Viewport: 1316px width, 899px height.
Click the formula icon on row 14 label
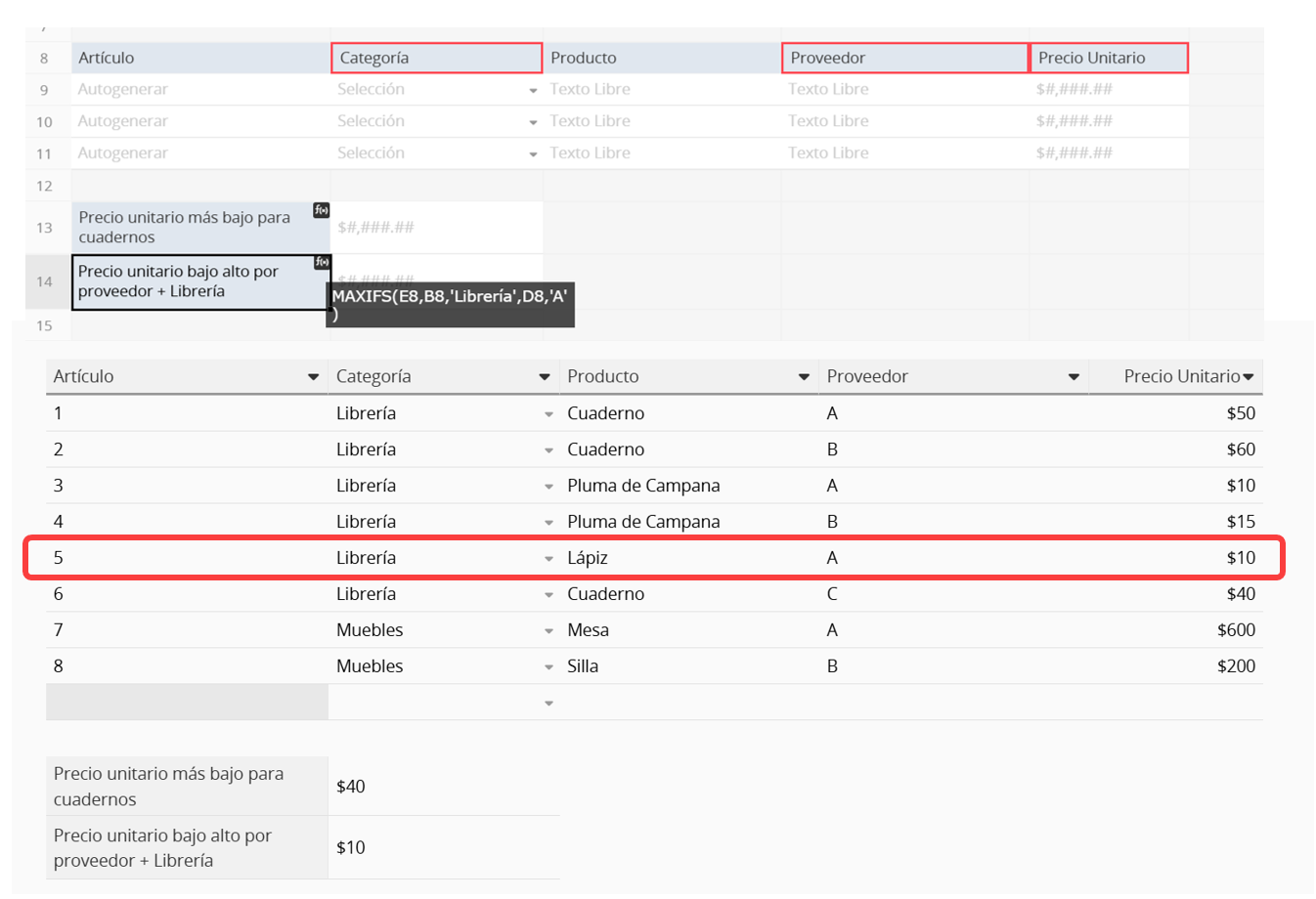tap(322, 262)
